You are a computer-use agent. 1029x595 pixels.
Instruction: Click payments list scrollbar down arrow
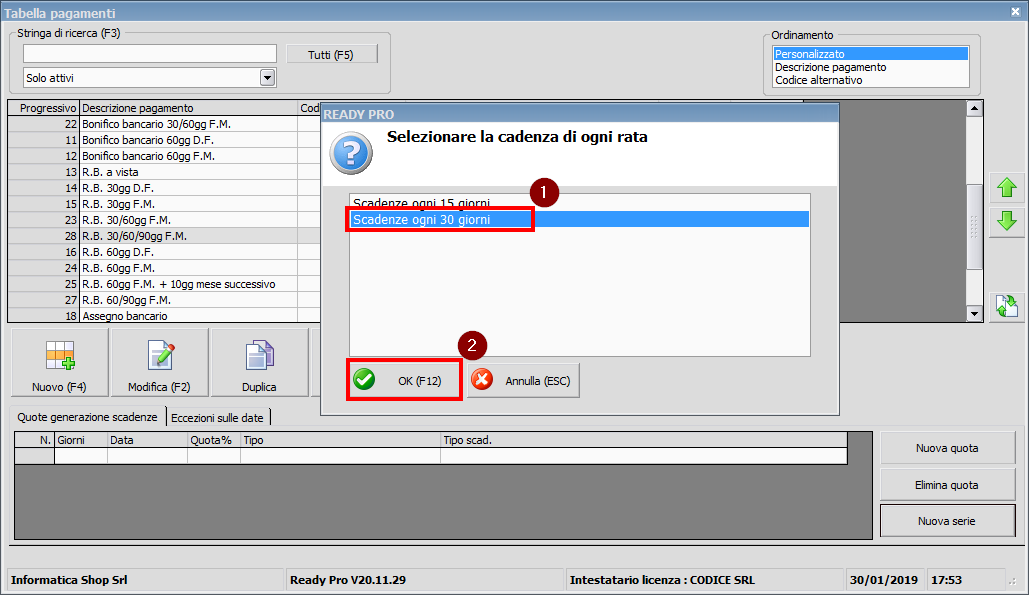tap(974, 314)
